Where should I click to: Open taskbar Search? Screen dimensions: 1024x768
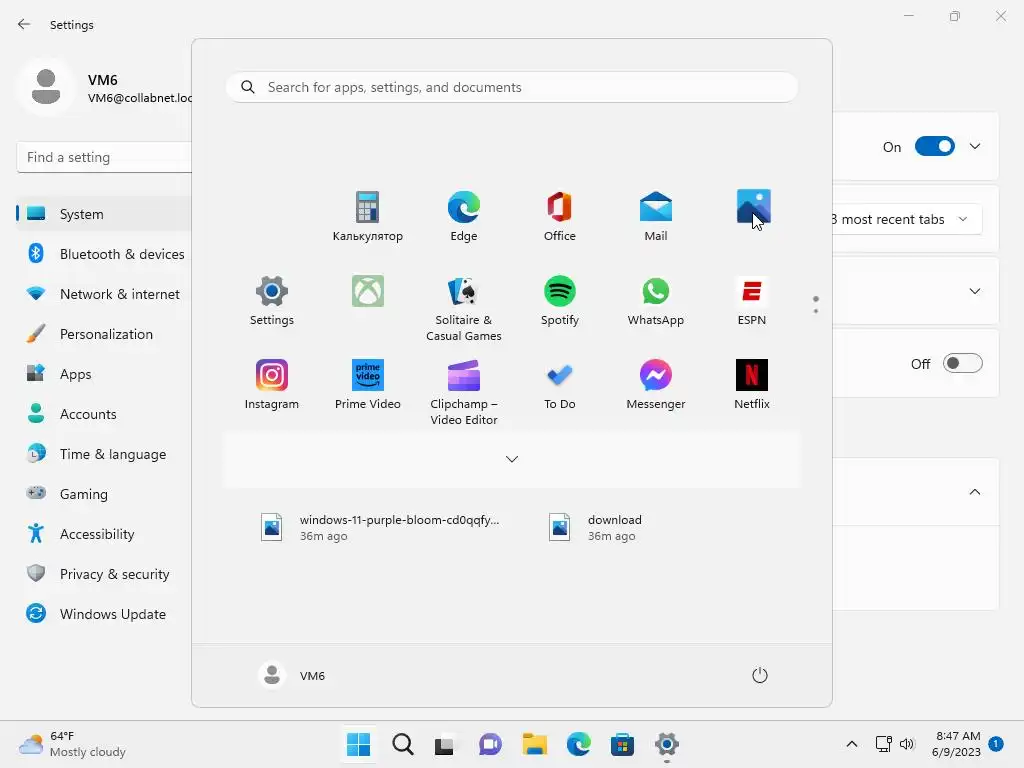(x=402, y=744)
